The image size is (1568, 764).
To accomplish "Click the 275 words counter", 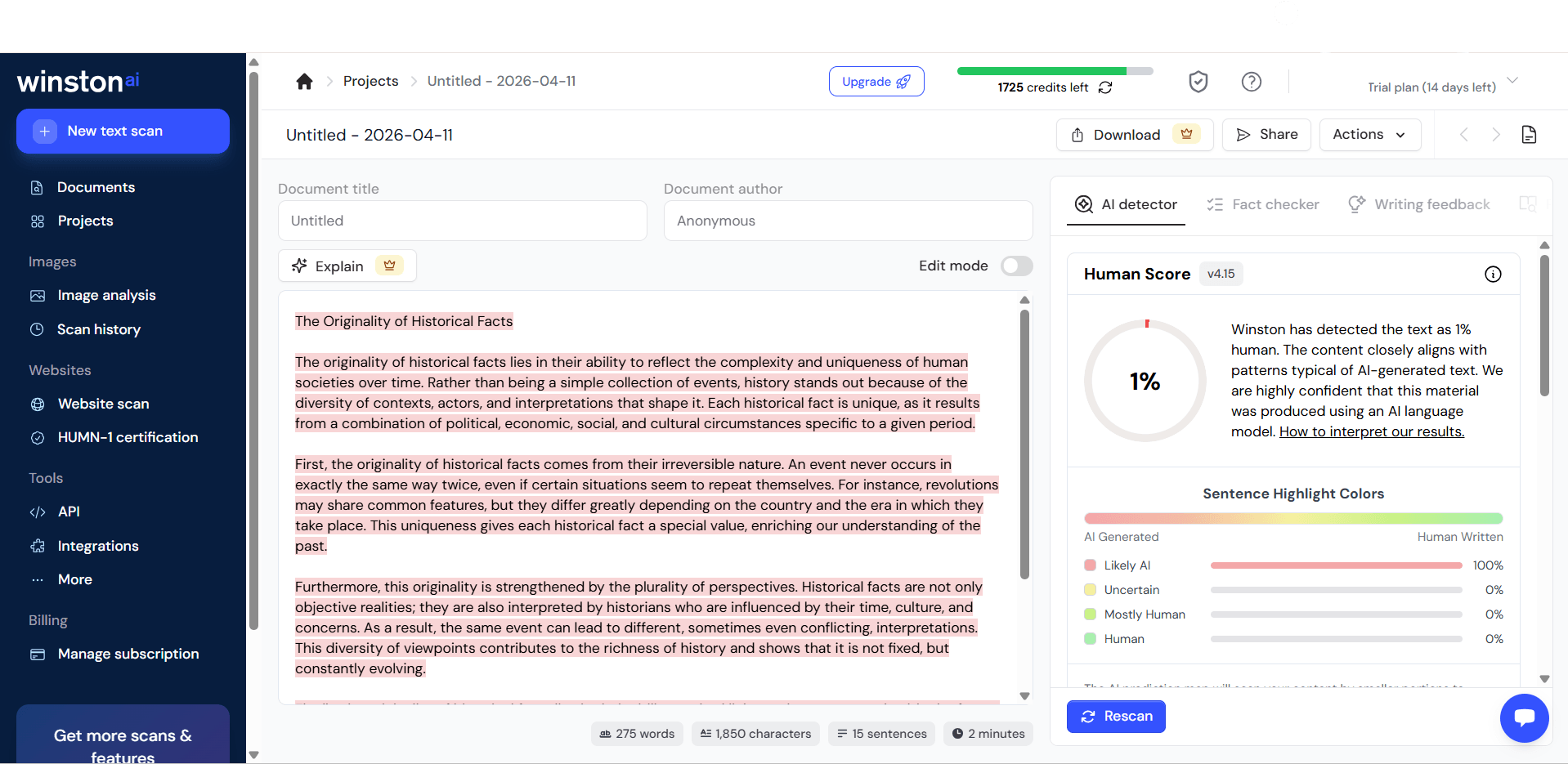I will 637,734.
